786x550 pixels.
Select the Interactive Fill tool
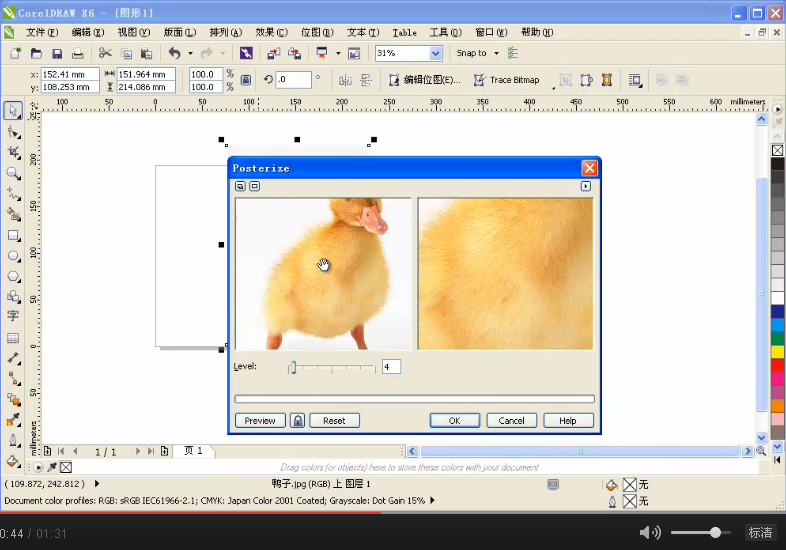[13, 461]
